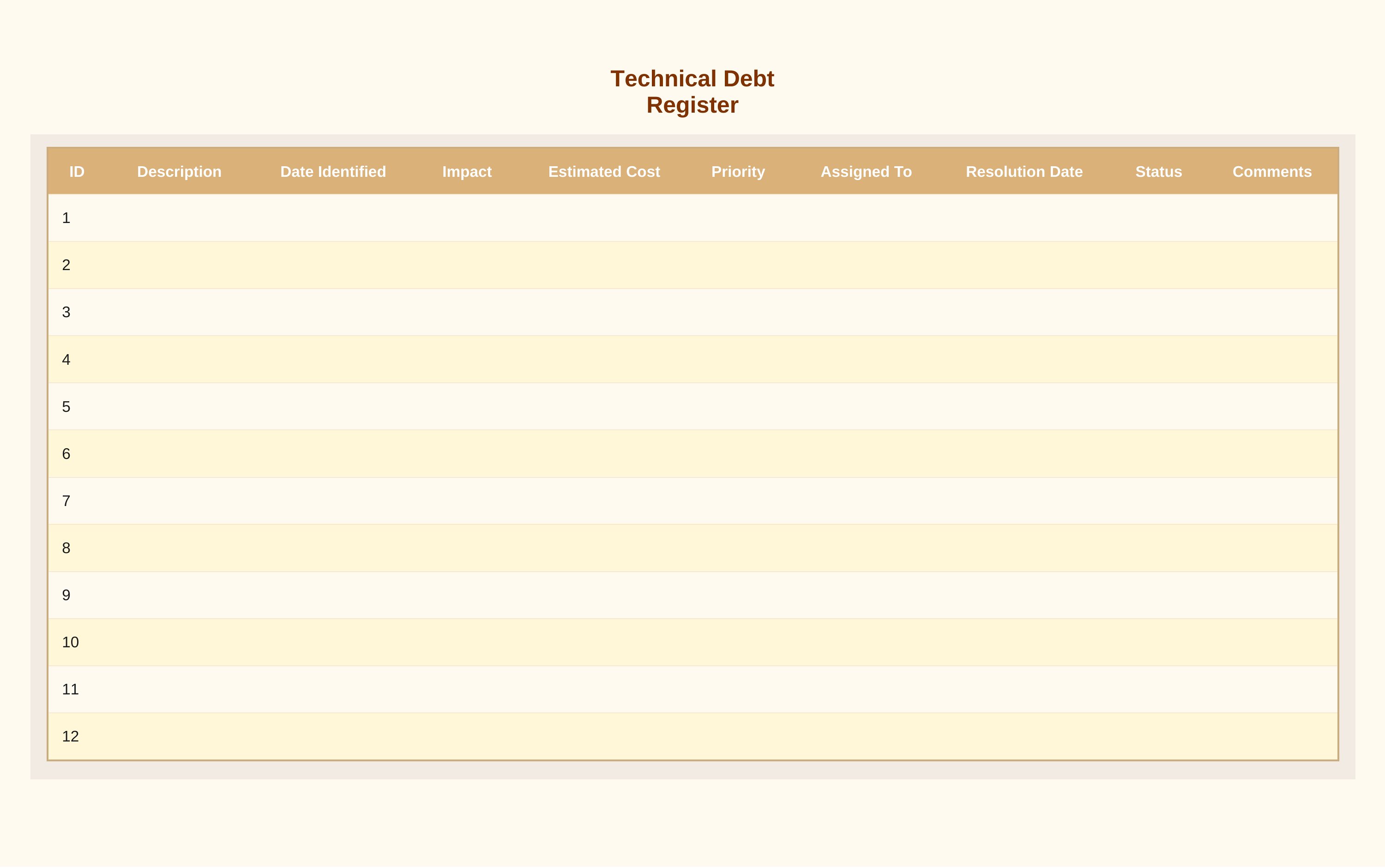This screenshot has height=868, width=1385.
Task: Click the ID cell with number 7
Action: (x=77, y=501)
